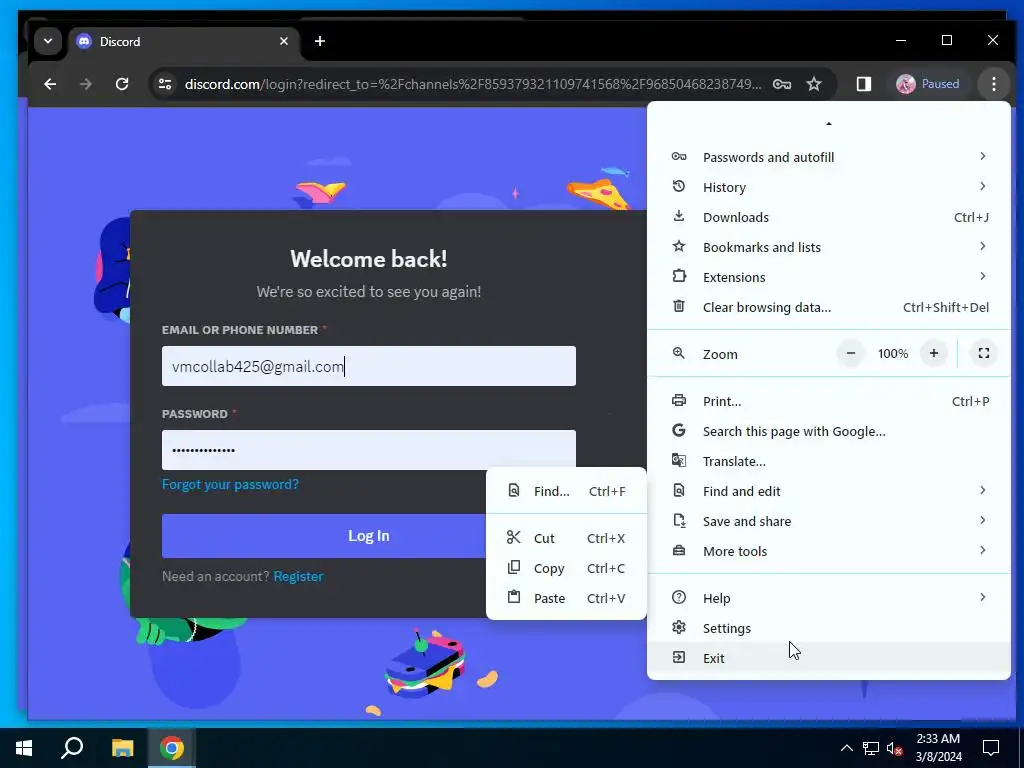
Task: Open Settings from the Chrome menu
Action: point(829,628)
